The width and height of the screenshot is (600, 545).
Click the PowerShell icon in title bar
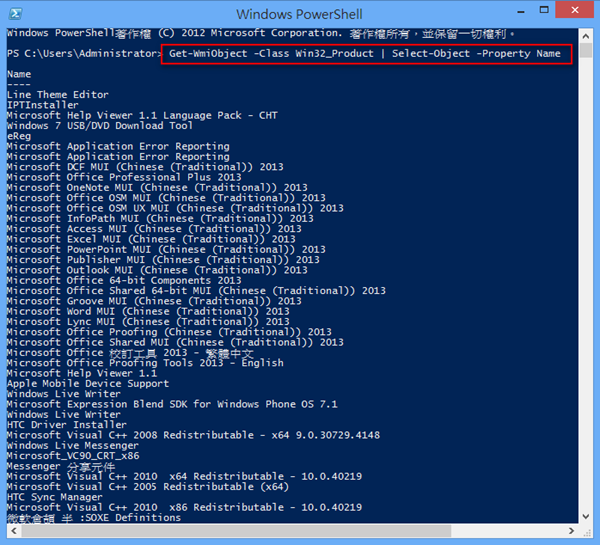click(x=15, y=14)
